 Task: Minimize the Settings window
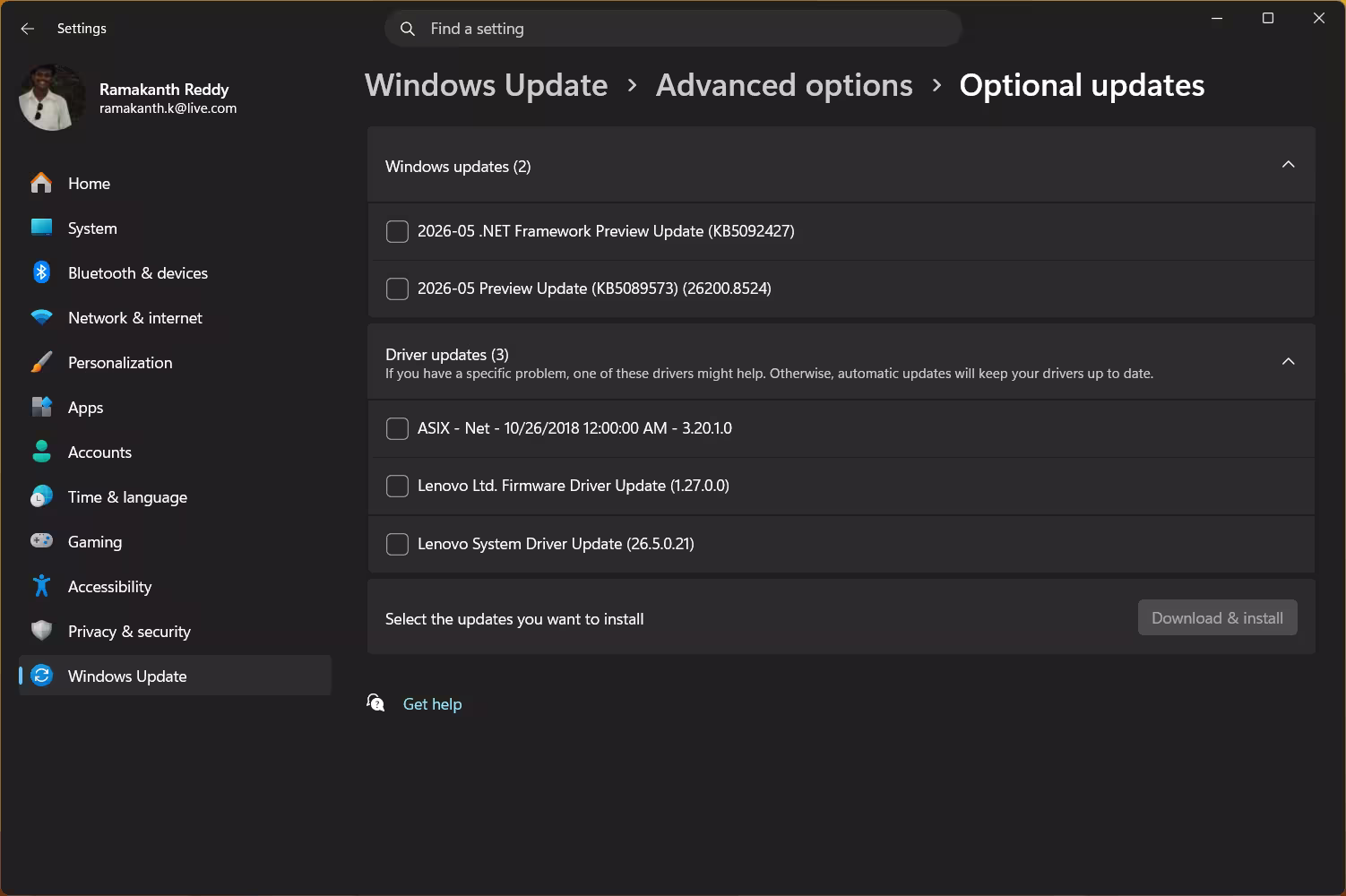tap(1217, 18)
